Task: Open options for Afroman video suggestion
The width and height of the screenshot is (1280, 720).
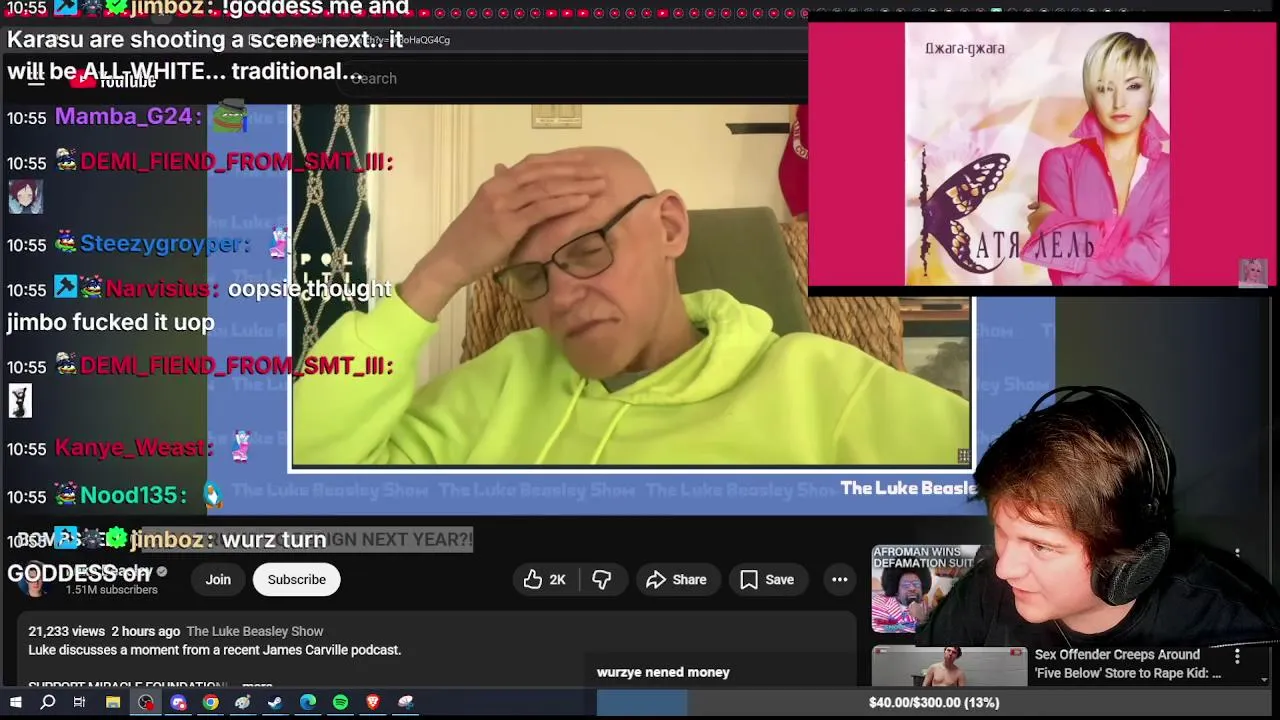Action: (x=1237, y=553)
